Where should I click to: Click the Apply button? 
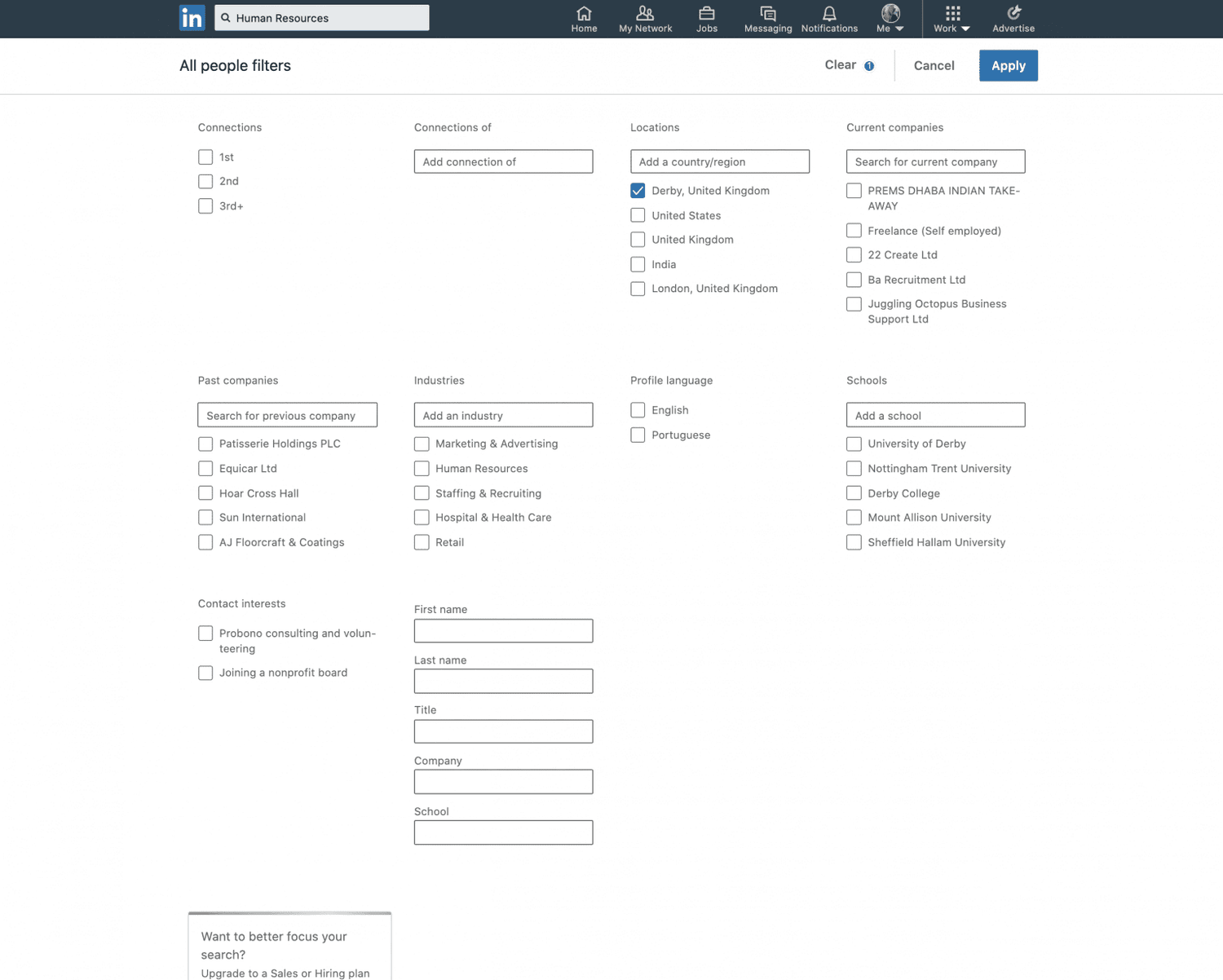[x=1009, y=66]
